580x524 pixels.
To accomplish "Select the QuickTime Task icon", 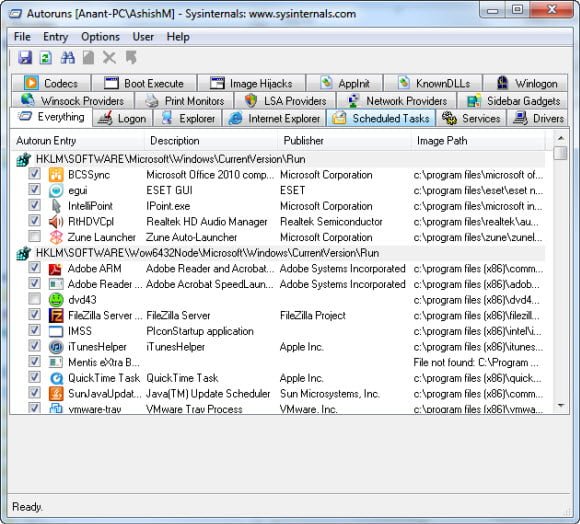I will [x=56, y=378].
